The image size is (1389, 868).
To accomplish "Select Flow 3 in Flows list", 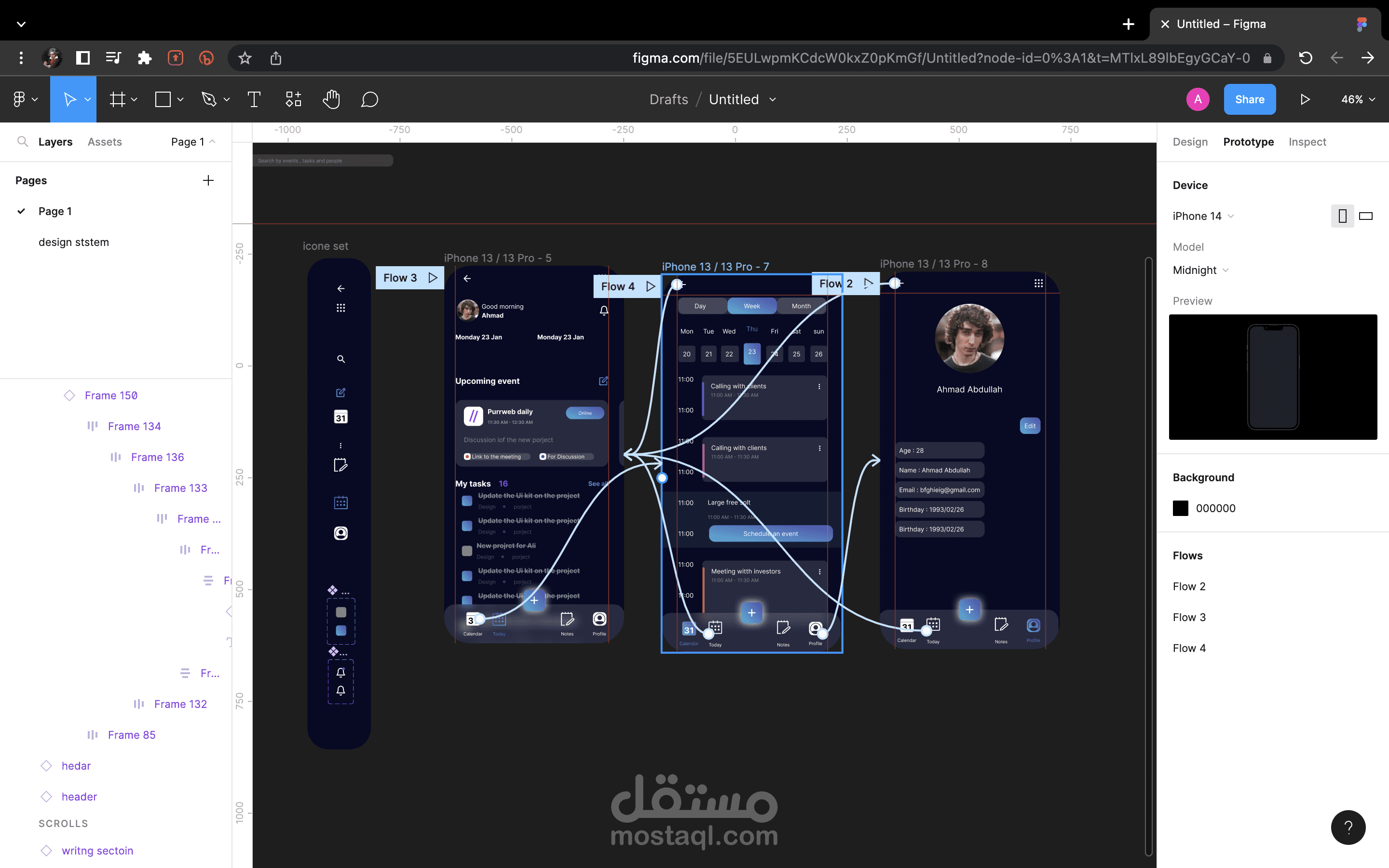I will pos(1189,617).
